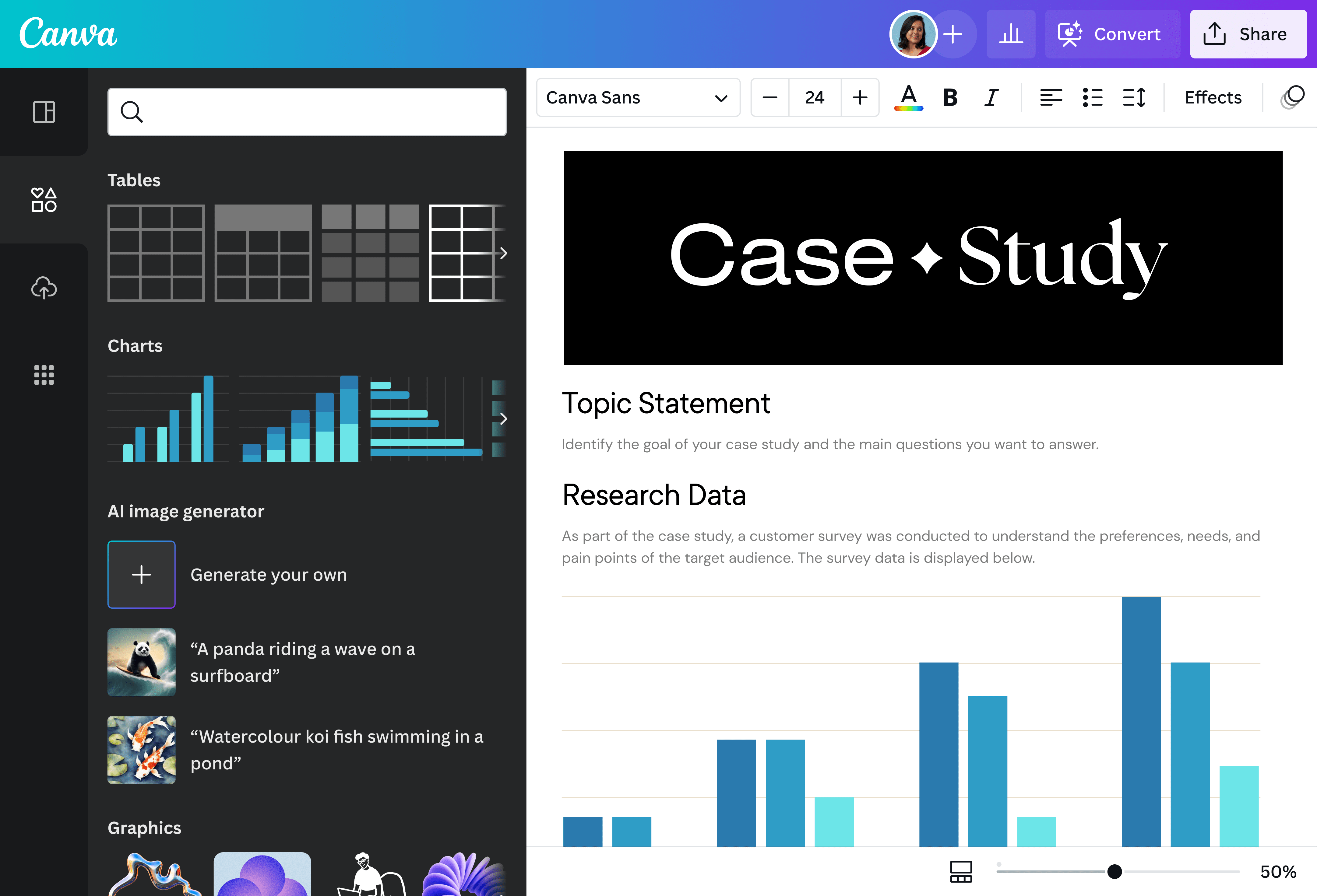
Task: Click the Share button
Action: coord(1248,34)
